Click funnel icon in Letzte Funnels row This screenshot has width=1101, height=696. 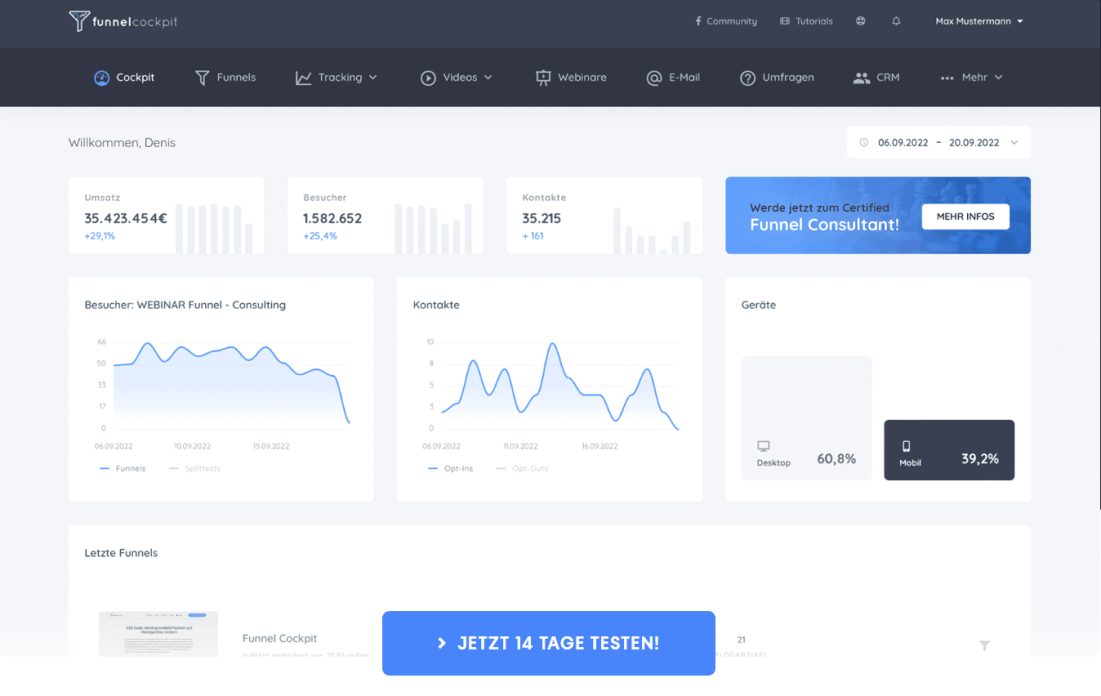(984, 646)
